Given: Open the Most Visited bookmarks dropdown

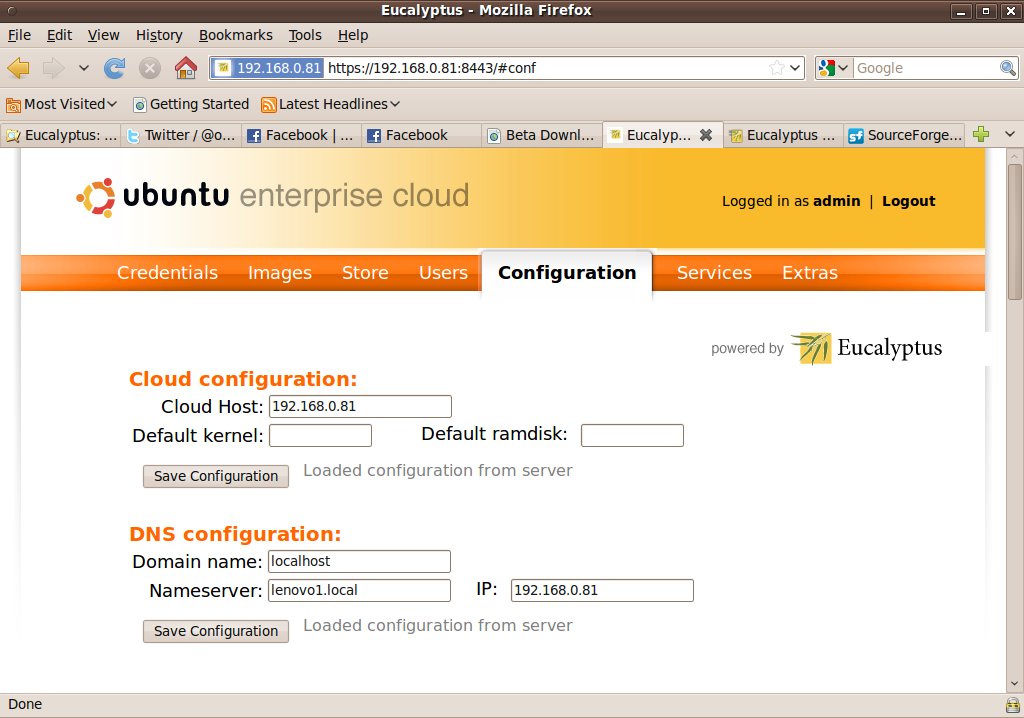Looking at the screenshot, I should pos(61,105).
